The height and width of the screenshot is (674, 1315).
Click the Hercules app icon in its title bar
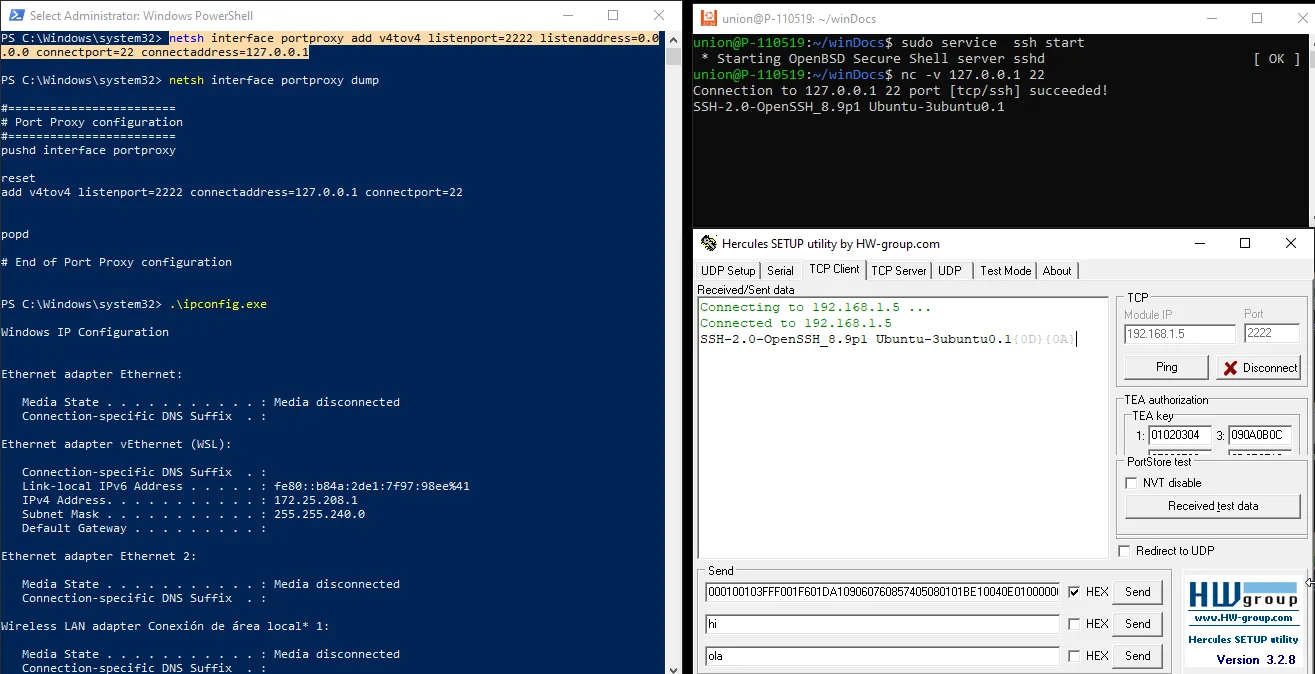click(709, 243)
